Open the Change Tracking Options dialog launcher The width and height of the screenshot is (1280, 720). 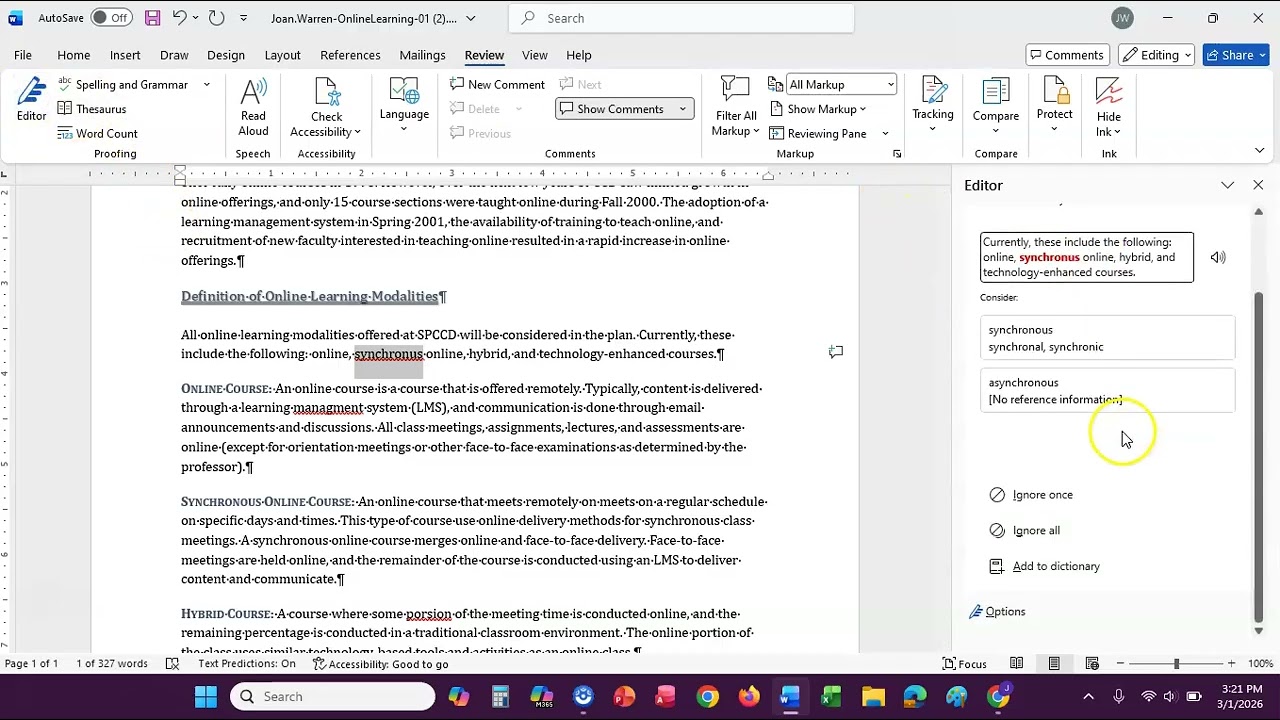pyautogui.click(x=897, y=154)
